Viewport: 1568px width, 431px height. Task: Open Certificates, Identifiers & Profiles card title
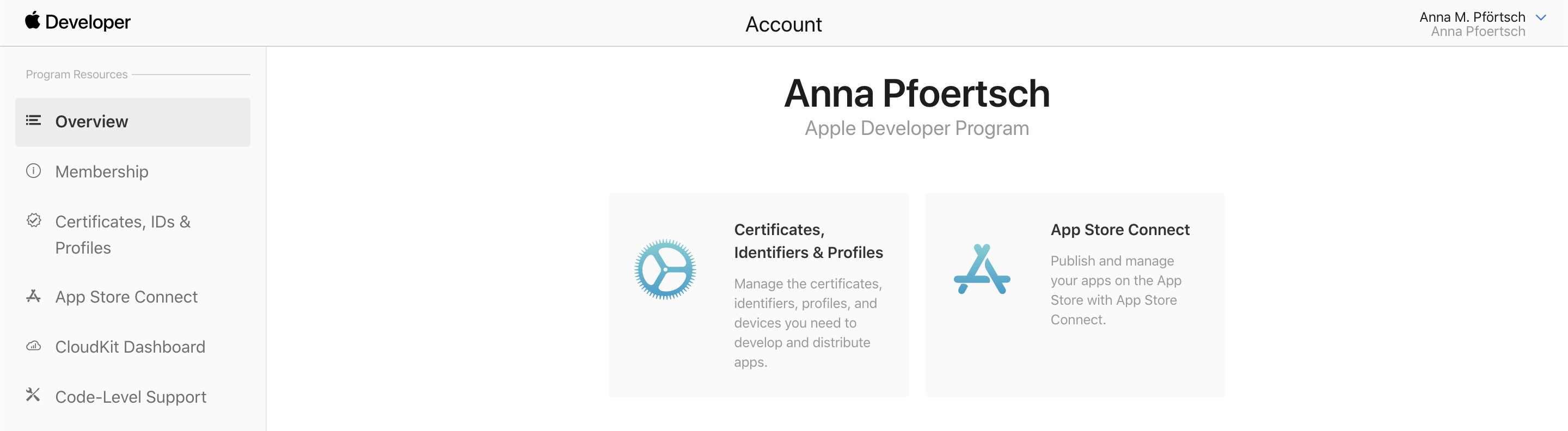808,241
